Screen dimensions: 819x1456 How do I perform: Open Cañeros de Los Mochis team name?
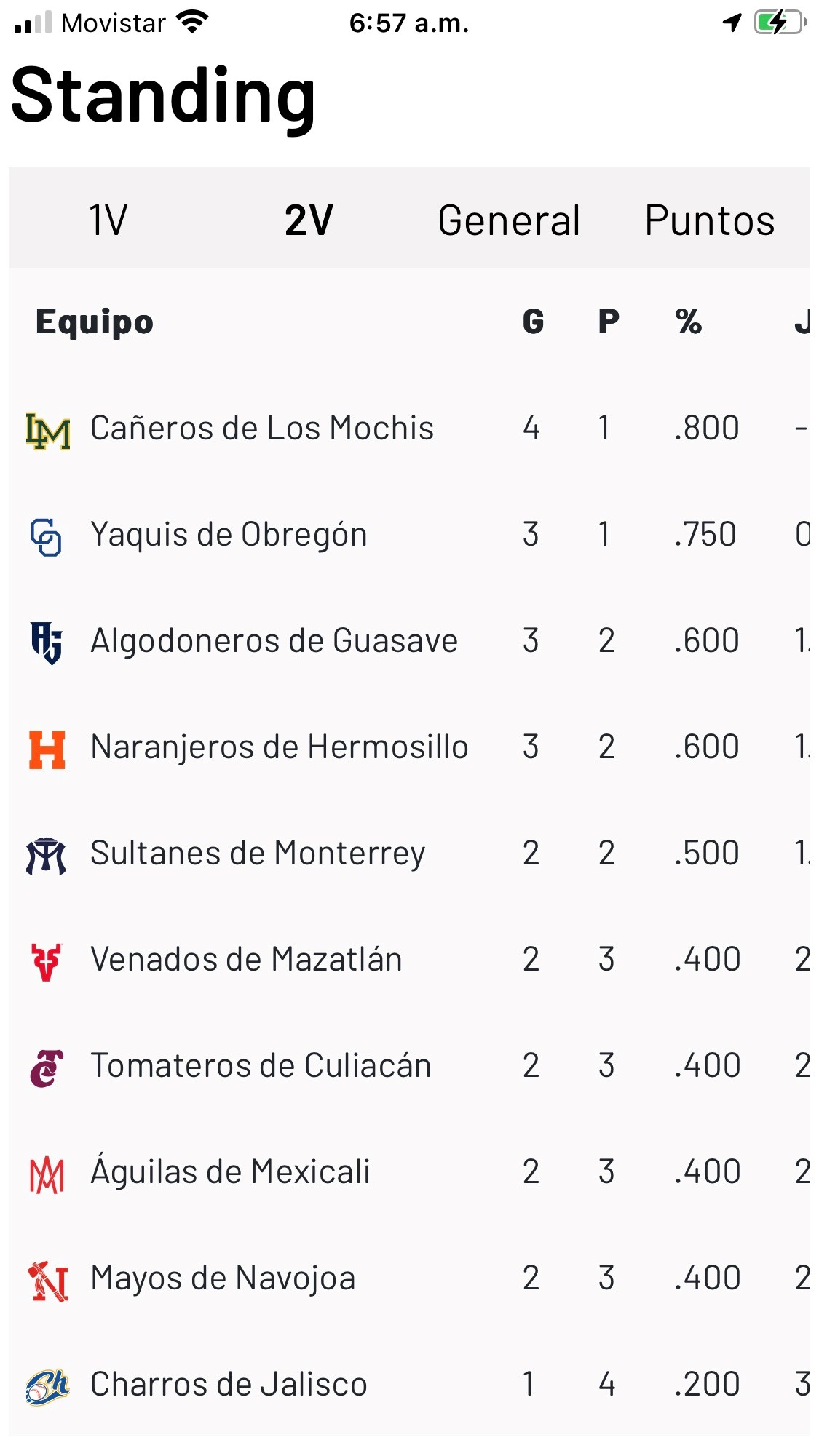point(262,428)
